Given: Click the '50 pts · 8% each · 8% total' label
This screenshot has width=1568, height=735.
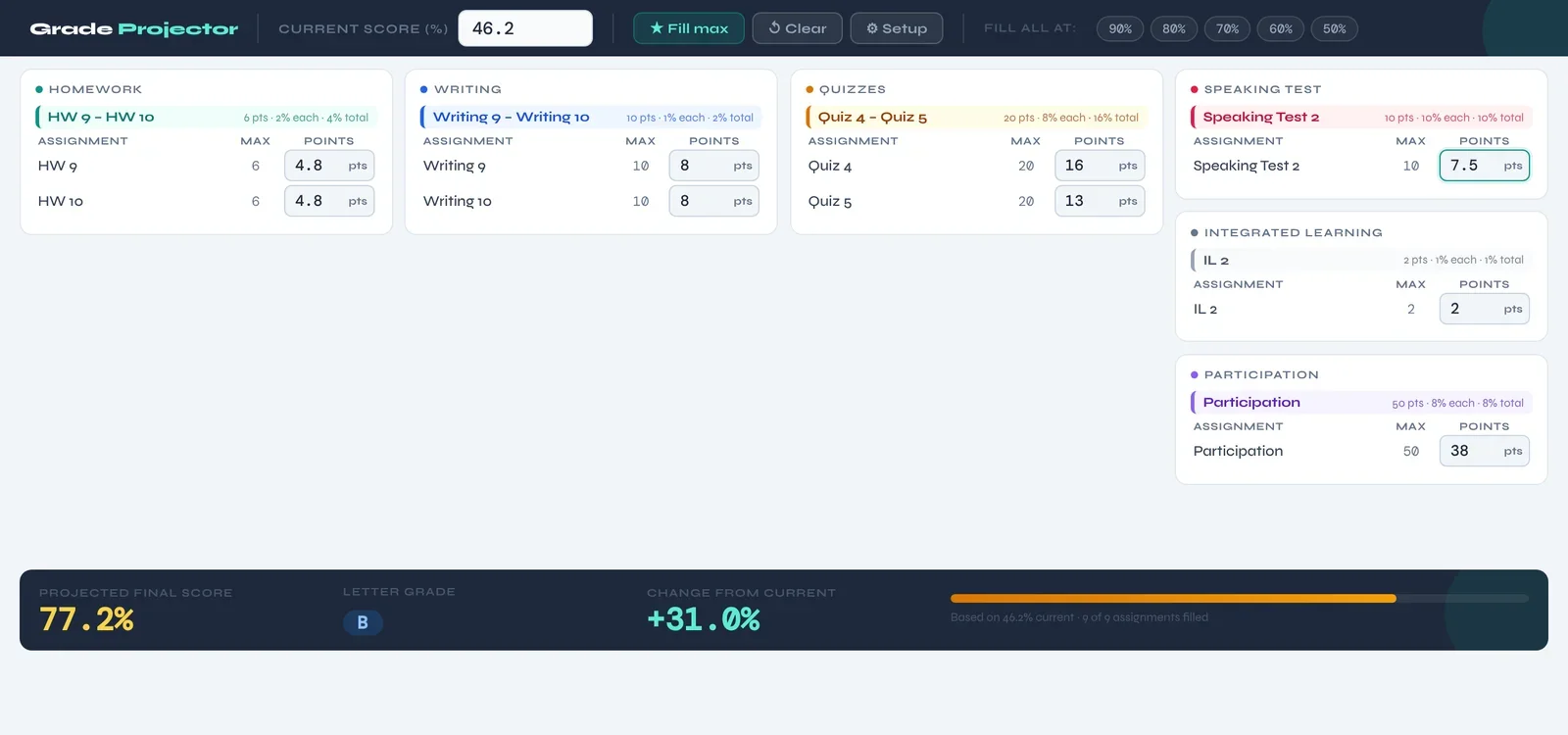Looking at the screenshot, I should (x=1458, y=403).
